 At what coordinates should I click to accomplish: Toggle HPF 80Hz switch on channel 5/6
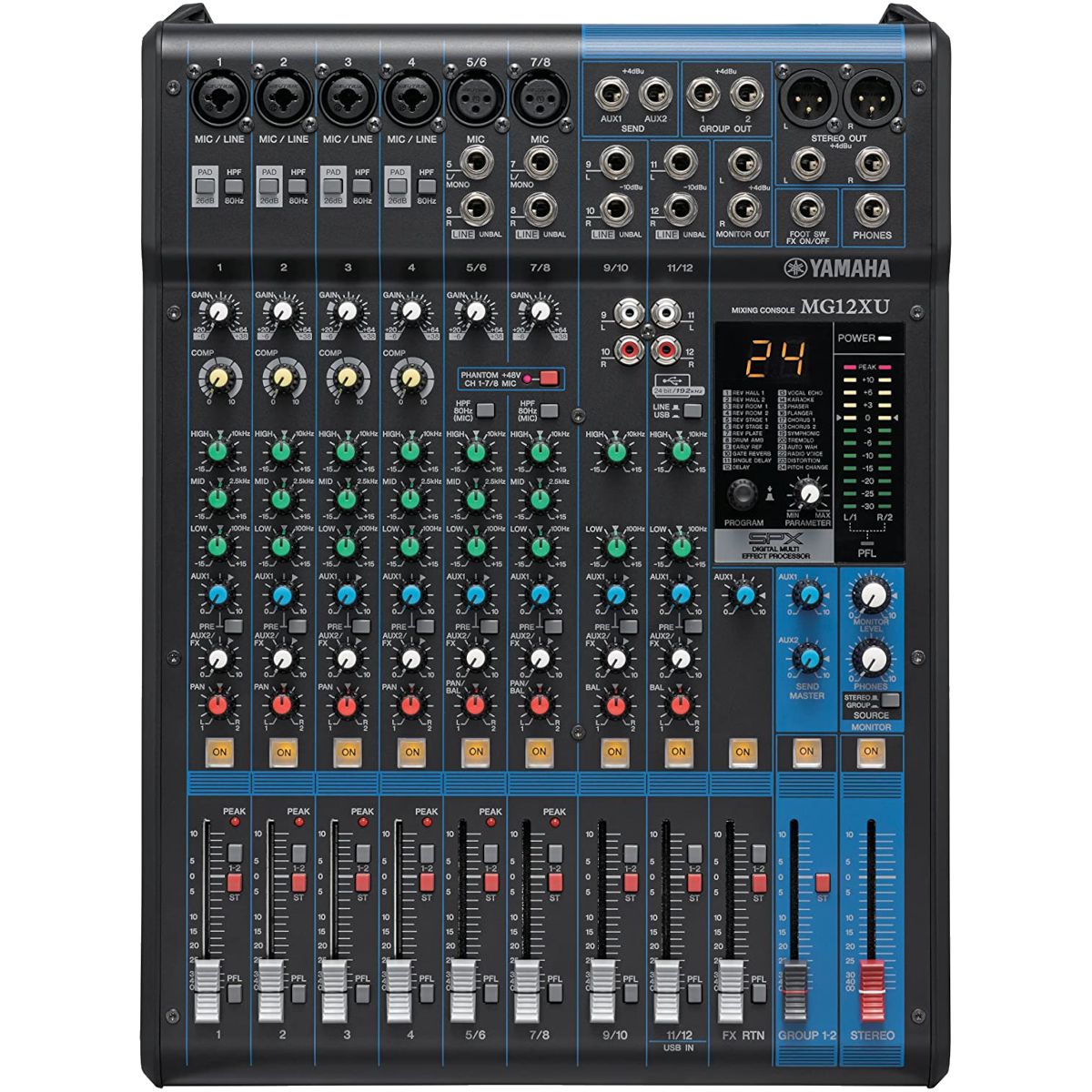click(486, 410)
